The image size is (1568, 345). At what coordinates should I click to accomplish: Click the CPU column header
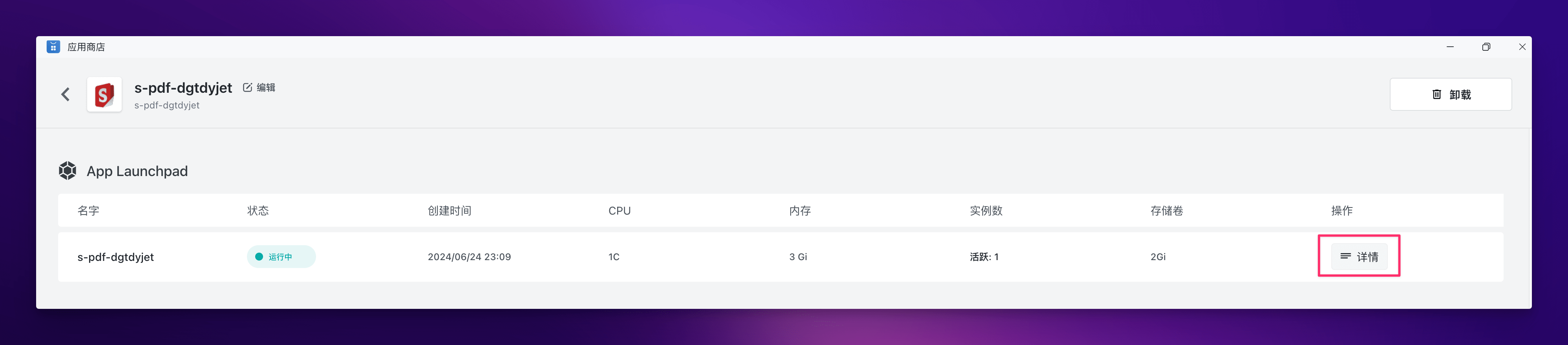click(x=619, y=211)
